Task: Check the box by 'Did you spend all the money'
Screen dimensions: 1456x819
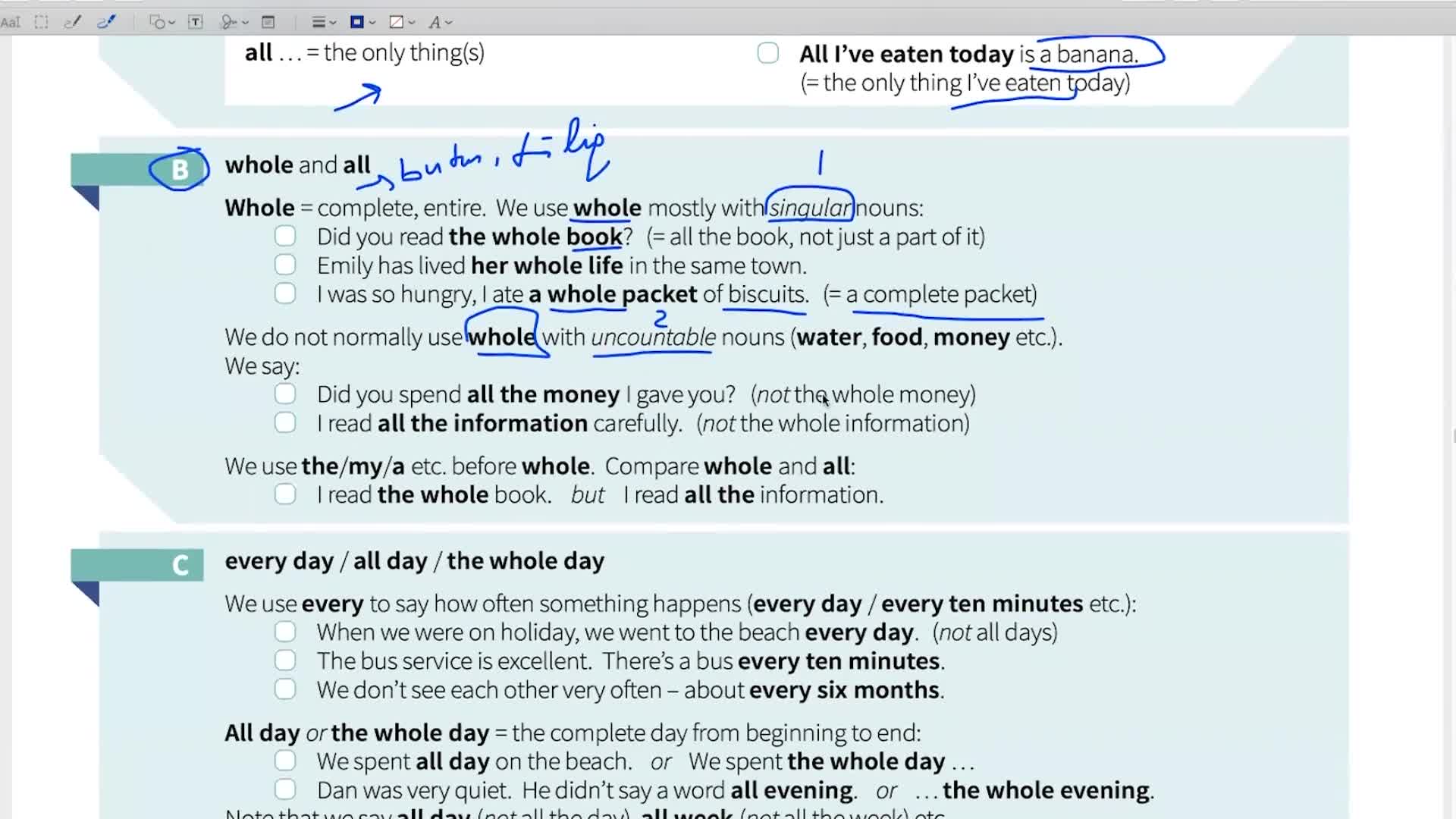Action: 285,394
